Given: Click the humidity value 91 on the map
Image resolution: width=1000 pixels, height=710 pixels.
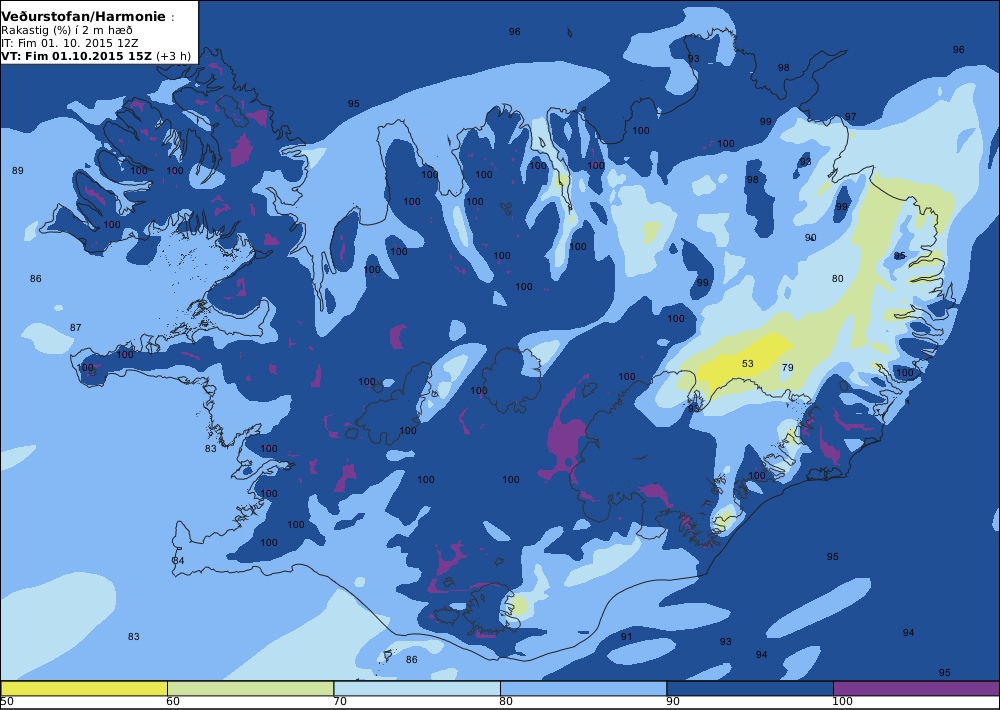Looking at the screenshot, I should 626,637.
